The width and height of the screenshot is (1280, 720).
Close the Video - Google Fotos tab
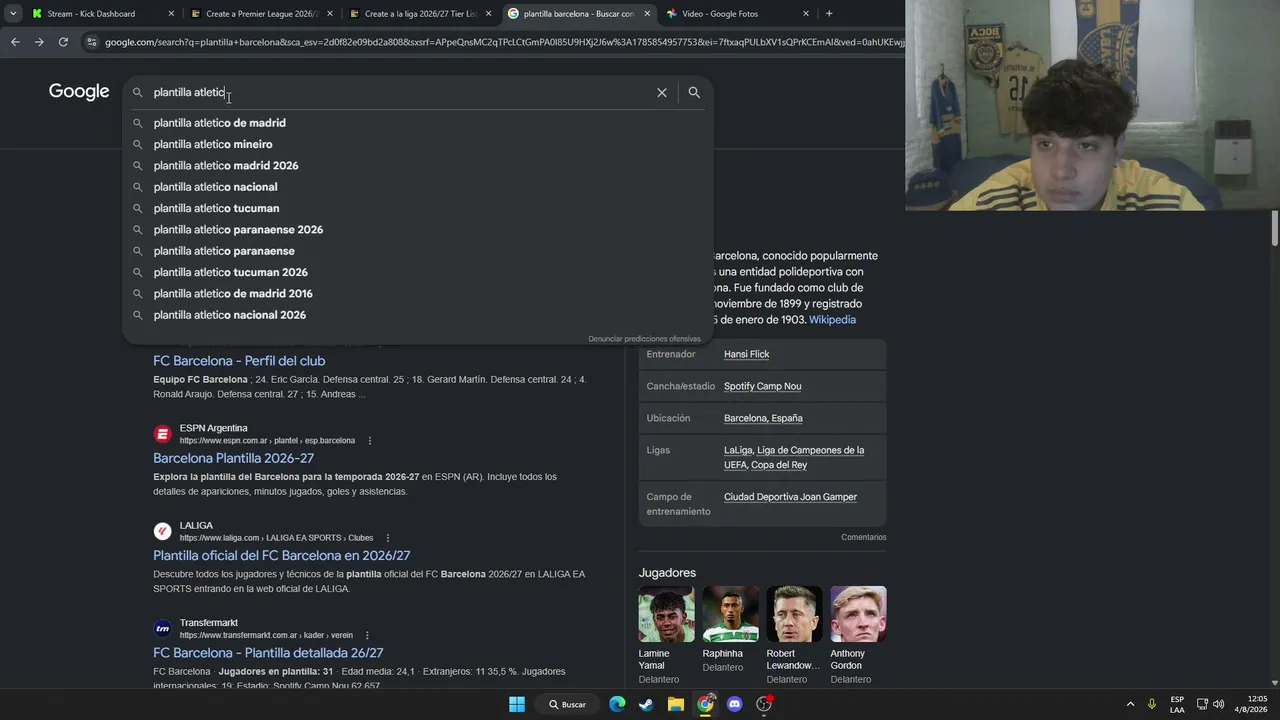point(806,14)
